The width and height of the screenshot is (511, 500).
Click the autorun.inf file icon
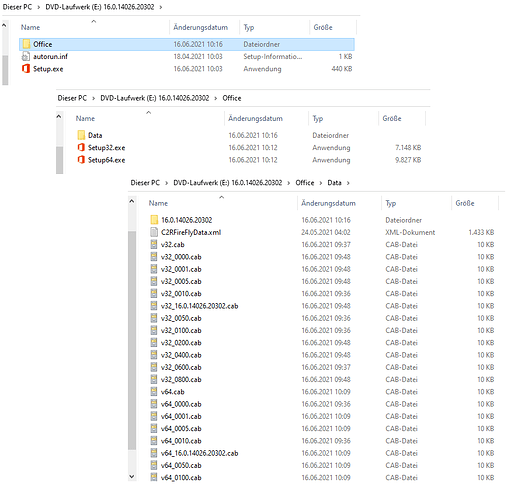(x=26, y=56)
